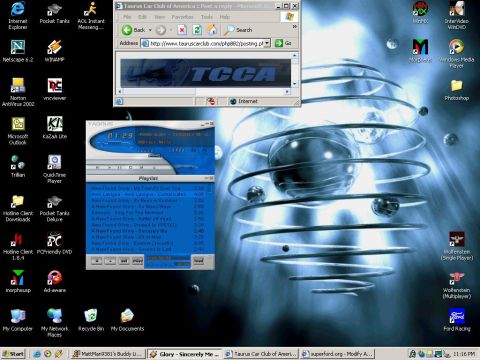Open the Ford Racing desktop icon

(x=456, y=320)
